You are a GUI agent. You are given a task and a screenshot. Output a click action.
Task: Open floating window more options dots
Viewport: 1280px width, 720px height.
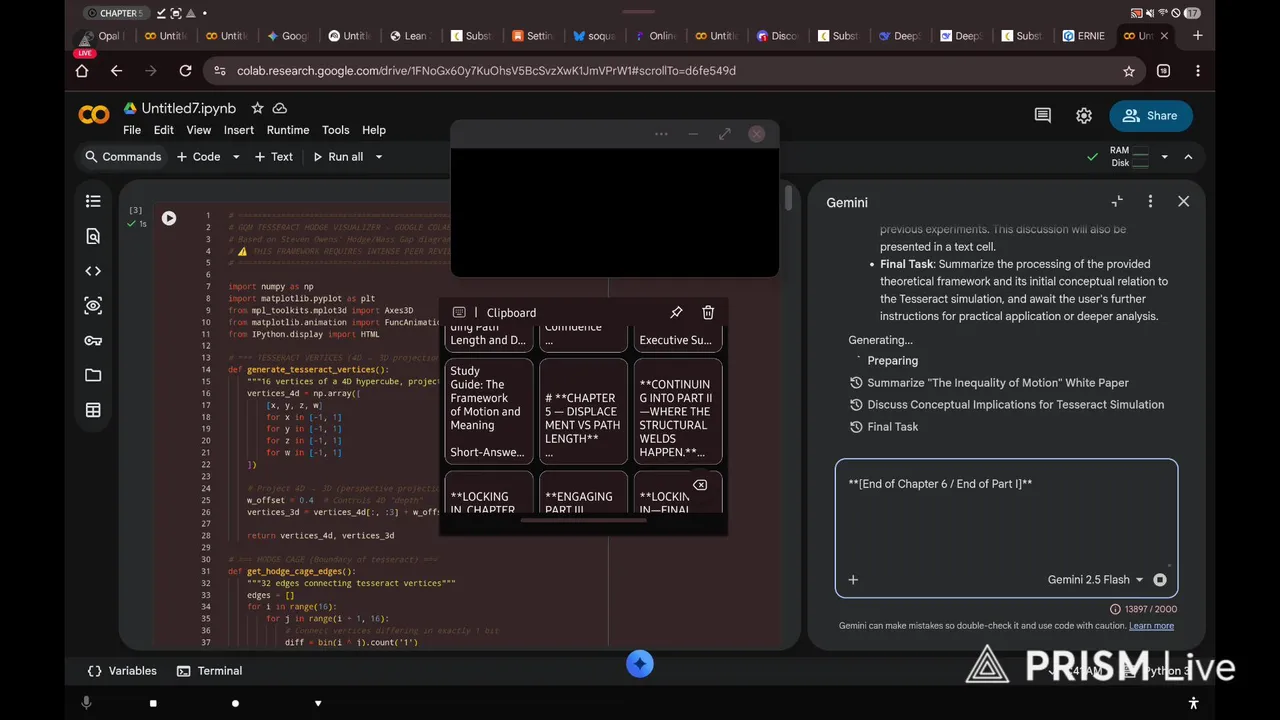[x=661, y=134]
